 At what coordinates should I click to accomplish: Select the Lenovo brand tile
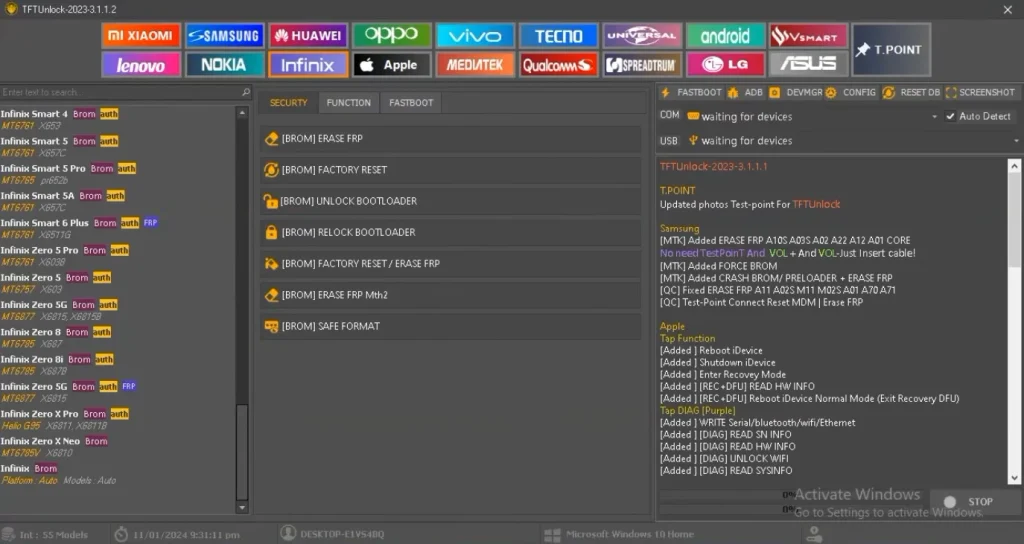(140, 65)
